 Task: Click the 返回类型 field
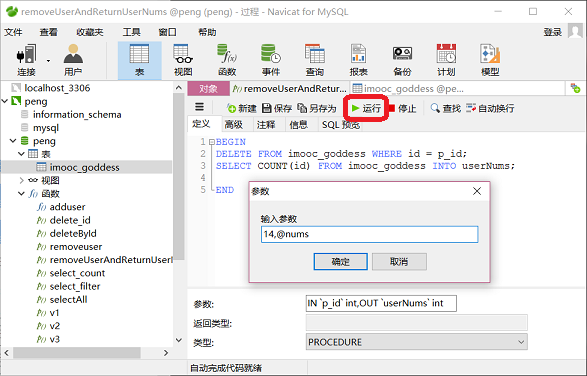417,323
